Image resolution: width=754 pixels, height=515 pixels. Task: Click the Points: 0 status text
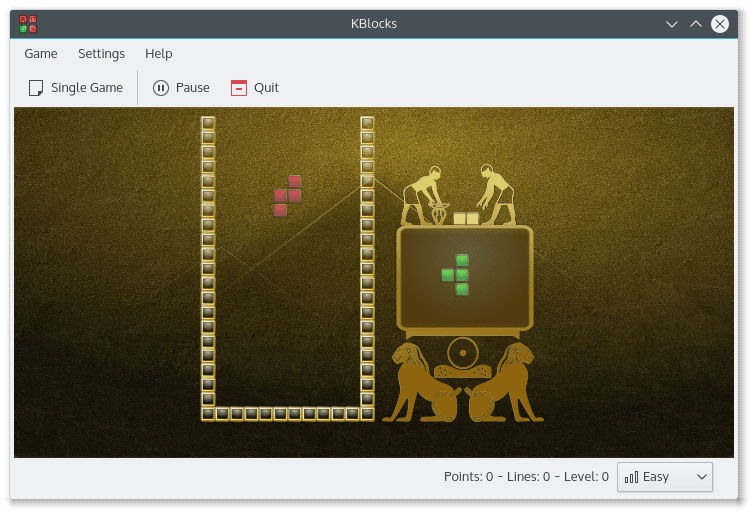click(468, 477)
